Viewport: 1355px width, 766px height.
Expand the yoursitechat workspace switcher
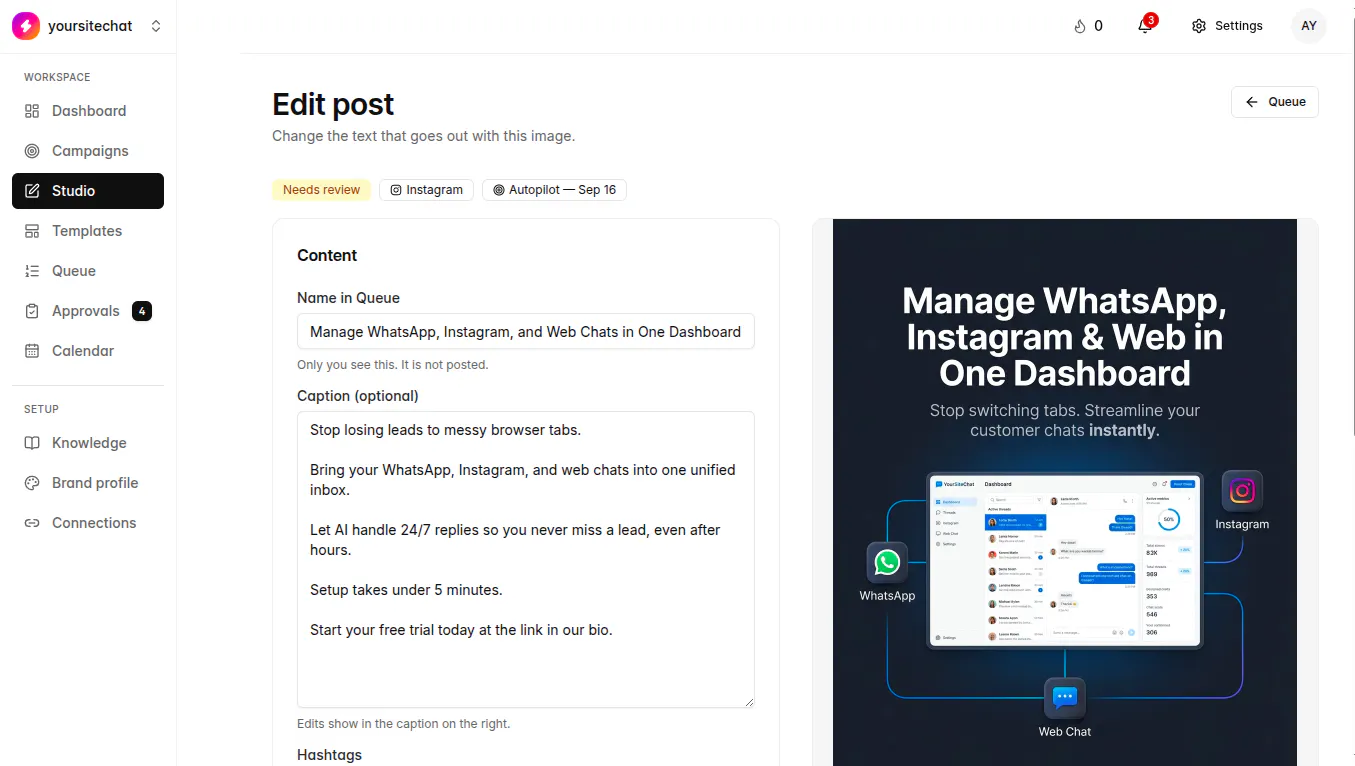tap(156, 26)
